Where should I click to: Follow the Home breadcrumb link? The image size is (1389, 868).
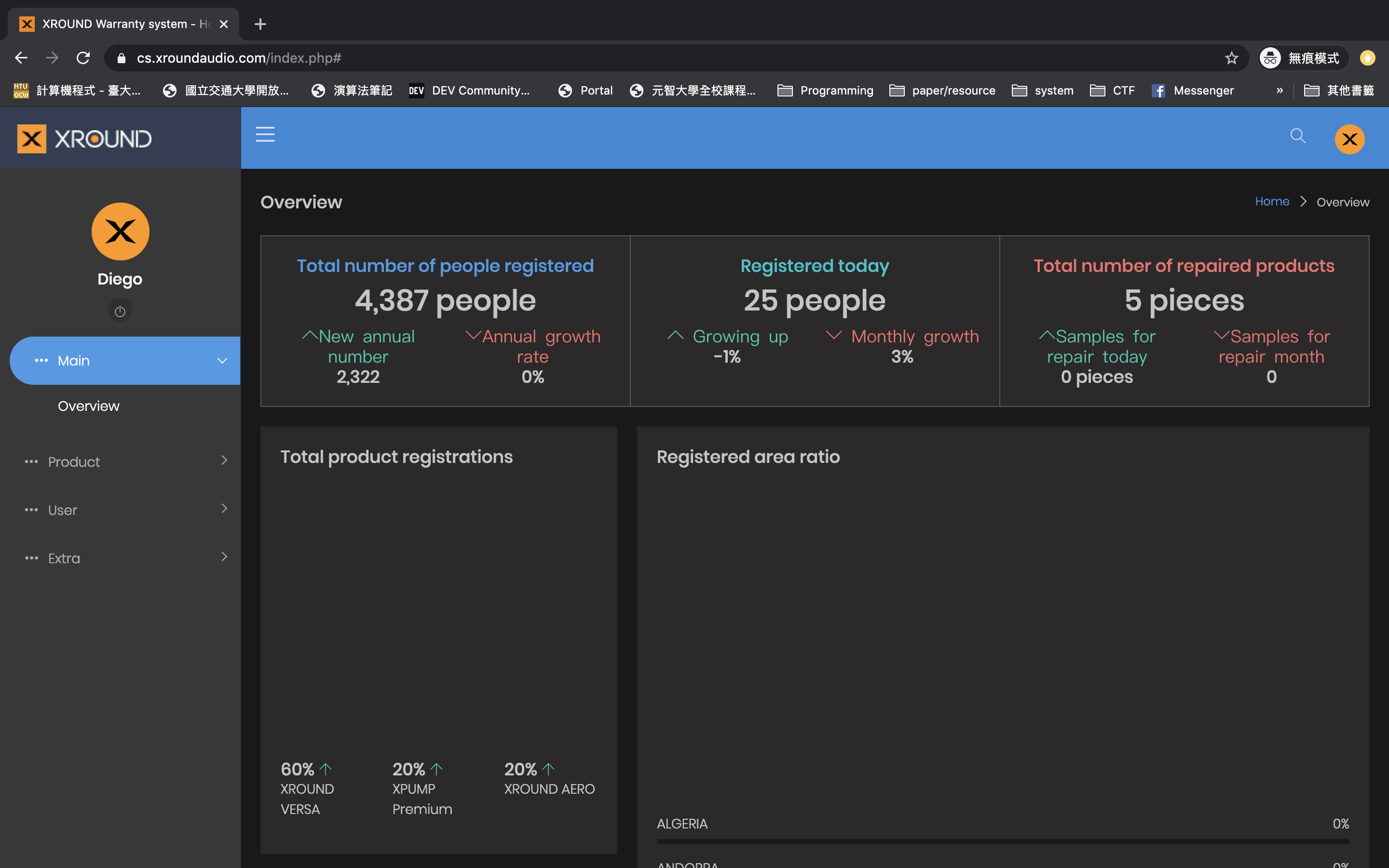click(1272, 202)
